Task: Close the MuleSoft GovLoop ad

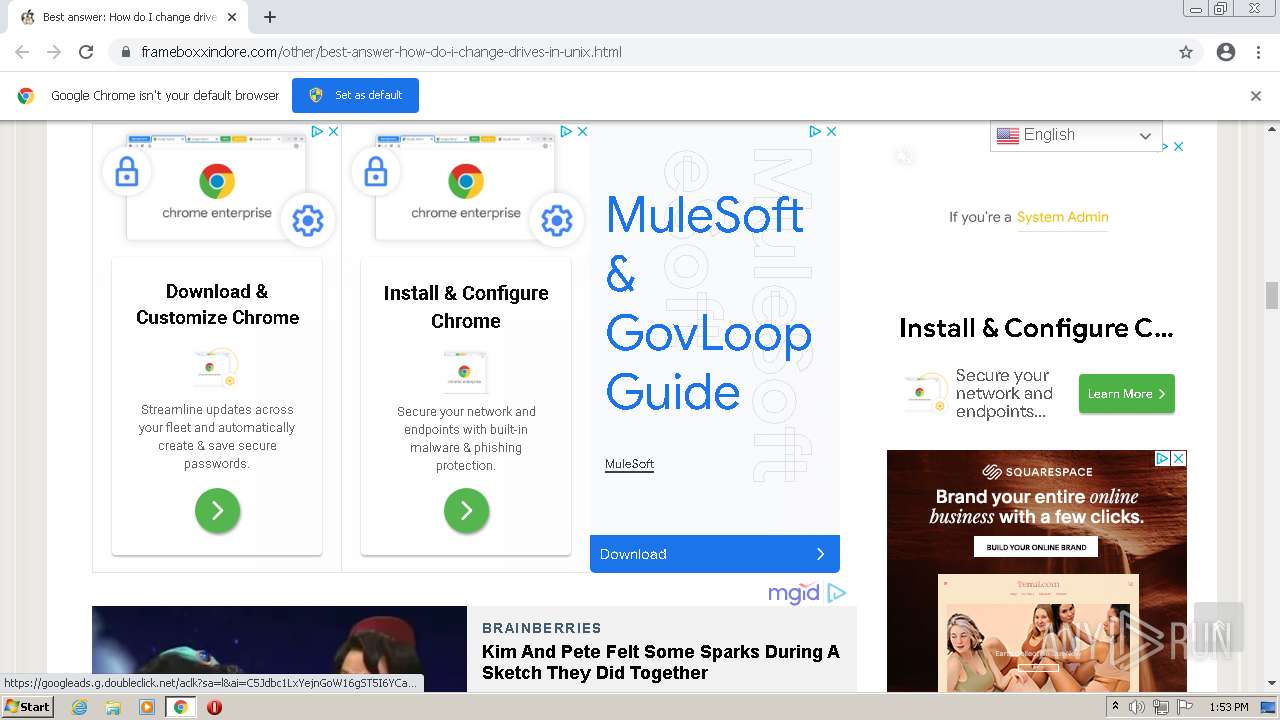Action: (831, 131)
